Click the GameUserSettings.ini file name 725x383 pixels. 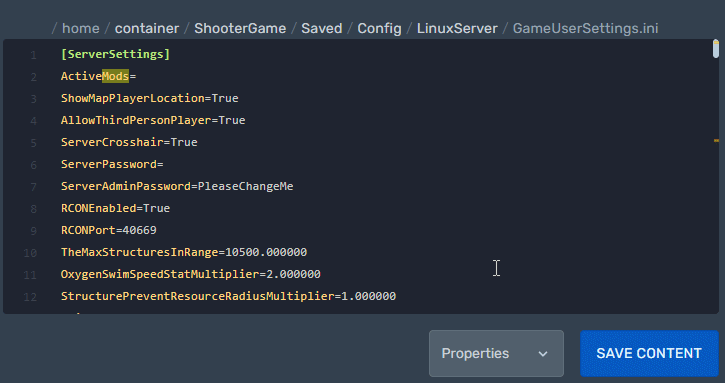(x=585, y=28)
